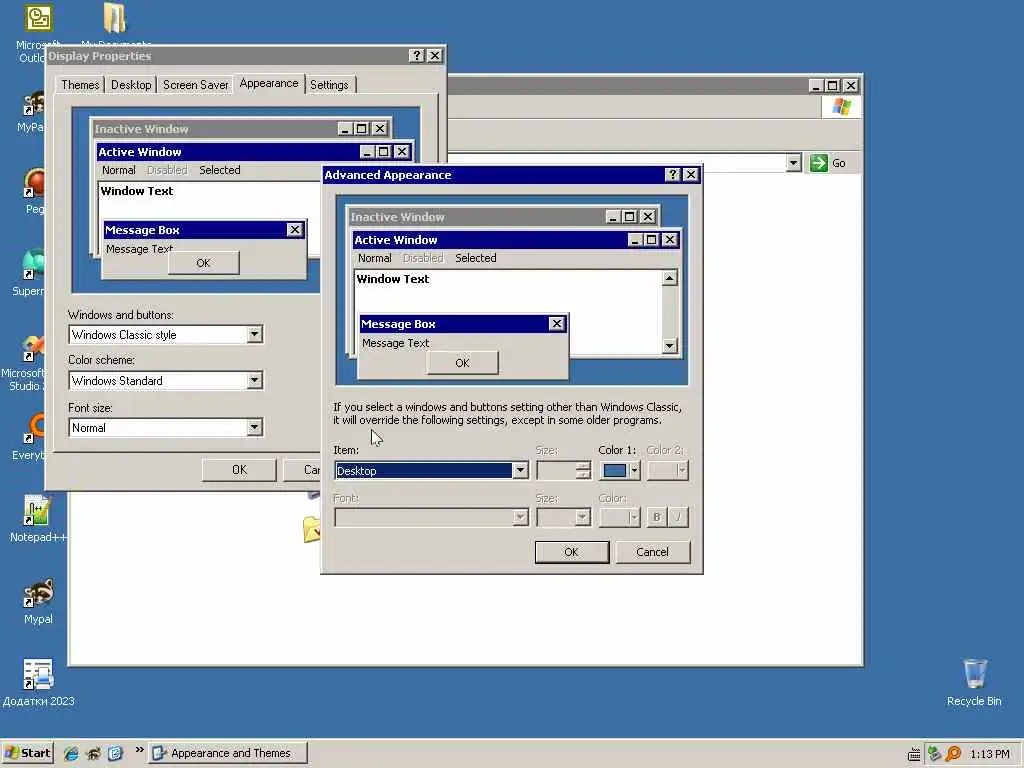Click the Windows flag logo in background window

tap(841, 107)
